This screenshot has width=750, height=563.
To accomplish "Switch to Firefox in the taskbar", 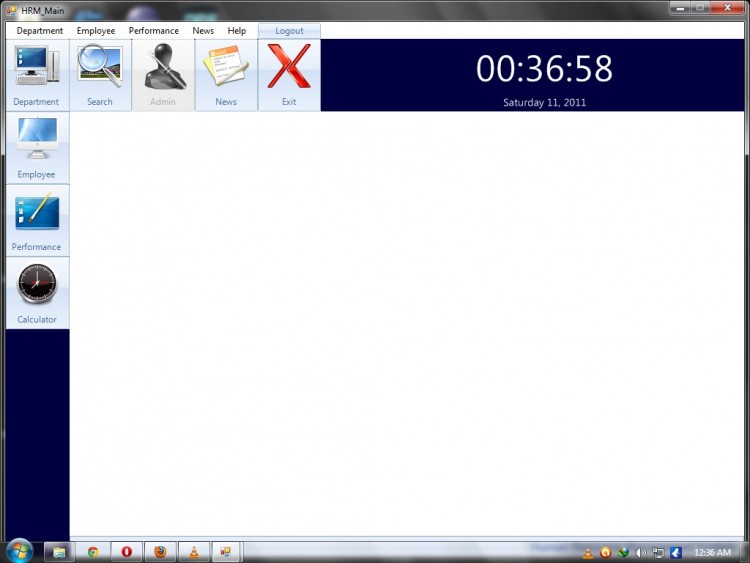I will 159,551.
